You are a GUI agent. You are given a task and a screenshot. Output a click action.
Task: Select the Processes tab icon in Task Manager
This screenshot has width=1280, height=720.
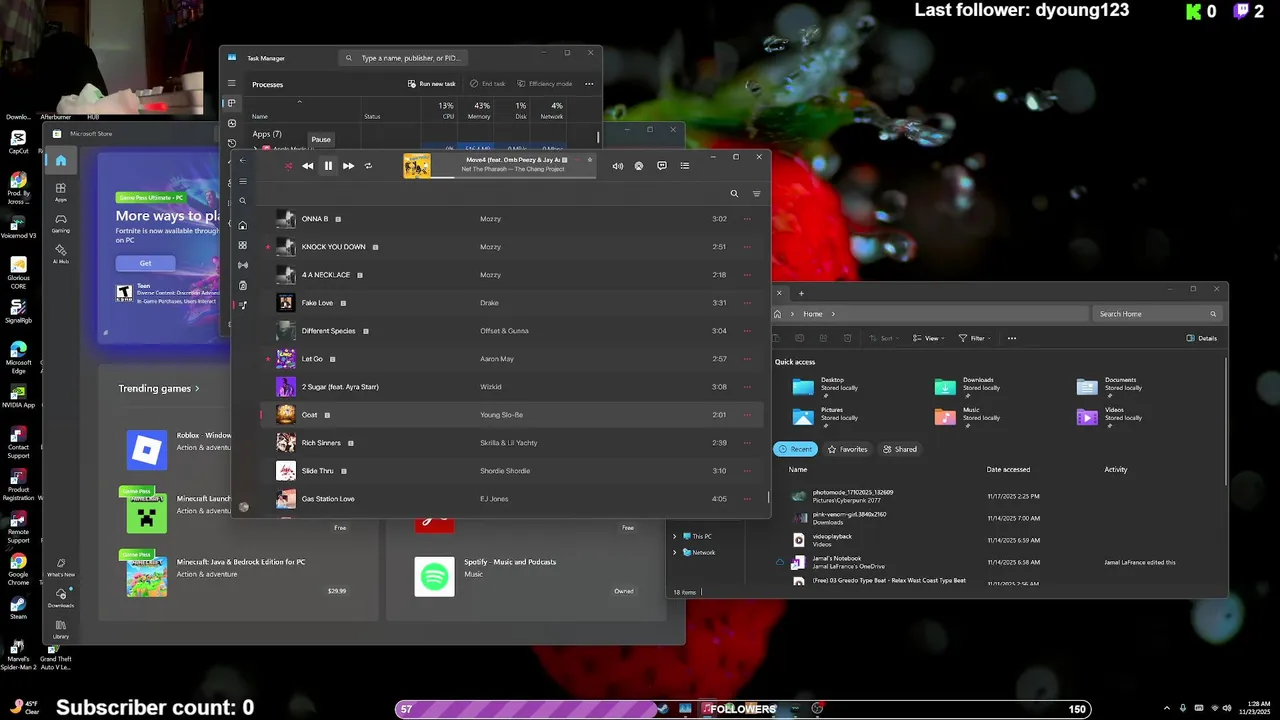pos(231,103)
